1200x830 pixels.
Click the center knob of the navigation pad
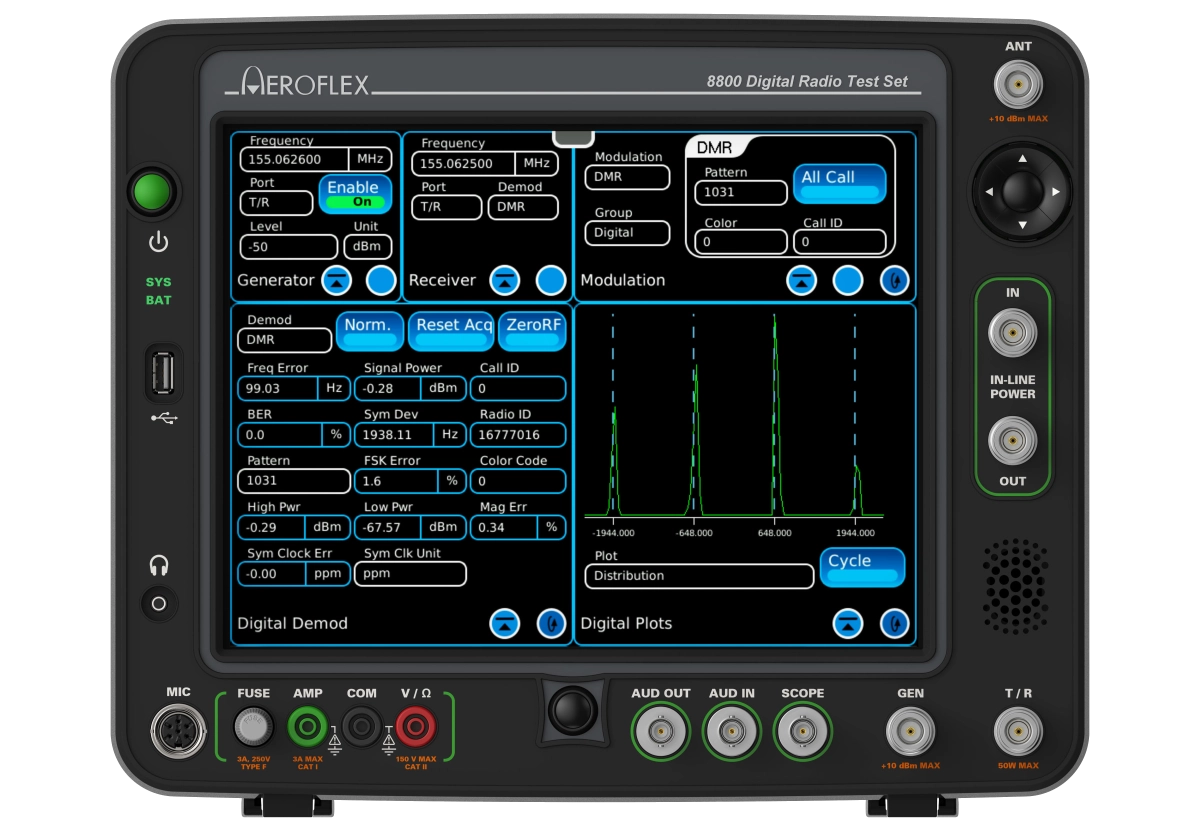(x=1022, y=190)
